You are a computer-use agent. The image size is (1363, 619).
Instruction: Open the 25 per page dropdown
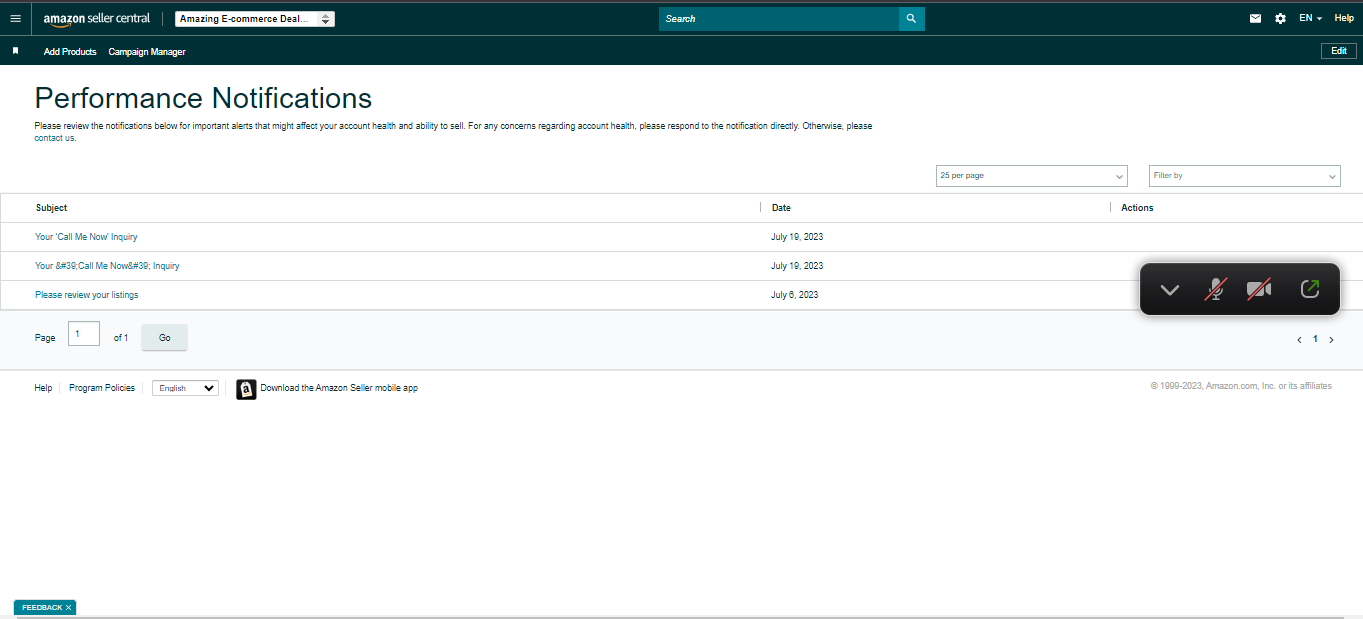tap(1032, 176)
